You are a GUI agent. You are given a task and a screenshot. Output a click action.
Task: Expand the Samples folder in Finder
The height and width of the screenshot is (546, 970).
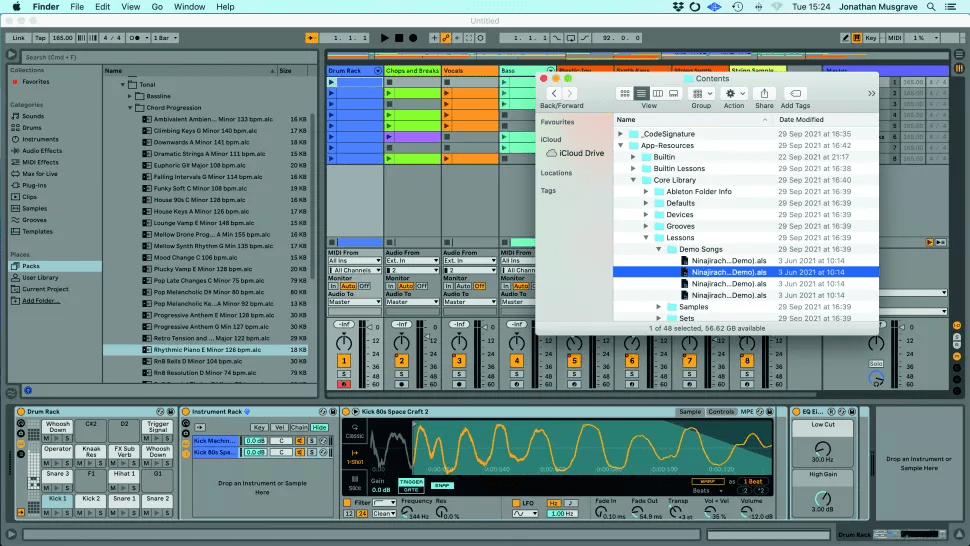(657, 307)
